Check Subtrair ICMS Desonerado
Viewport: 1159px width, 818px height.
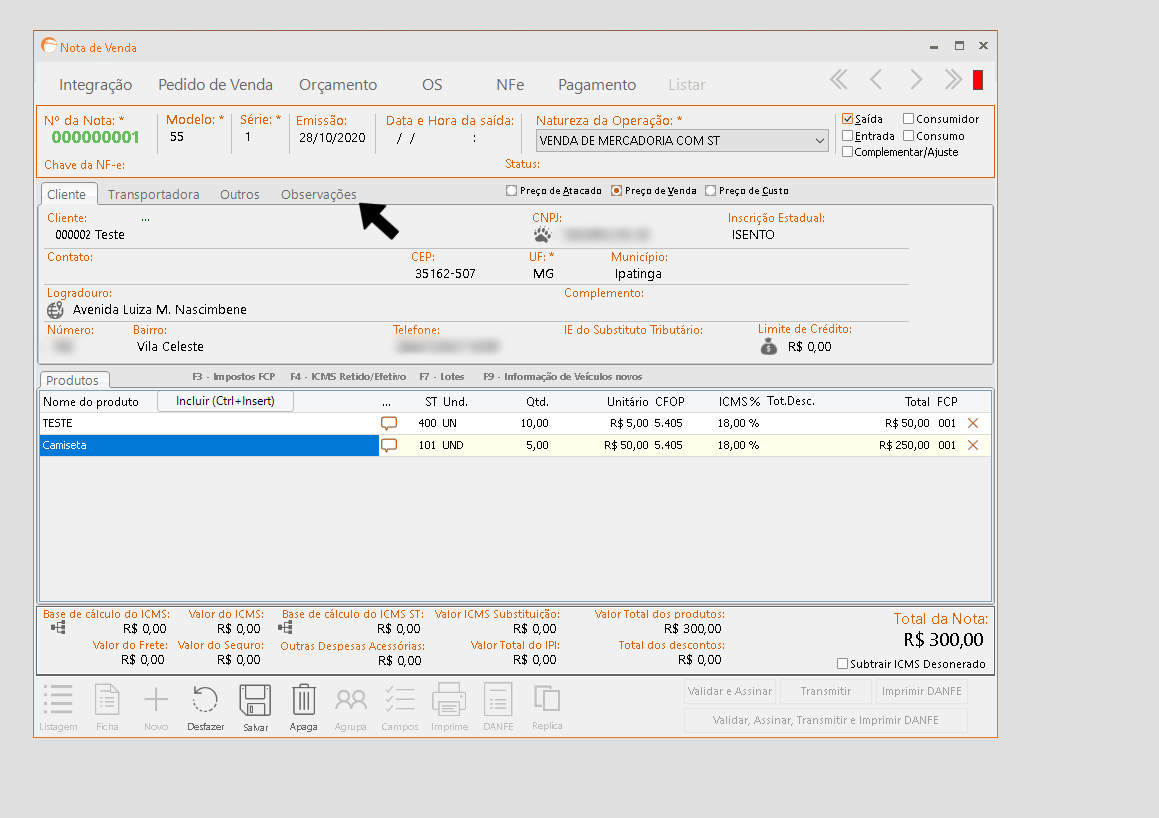point(842,664)
